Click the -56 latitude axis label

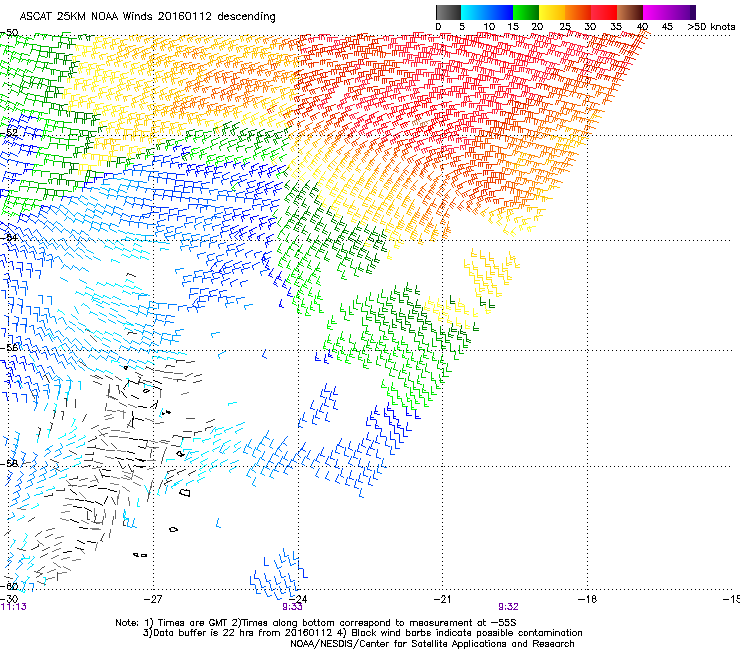[x=10, y=348]
